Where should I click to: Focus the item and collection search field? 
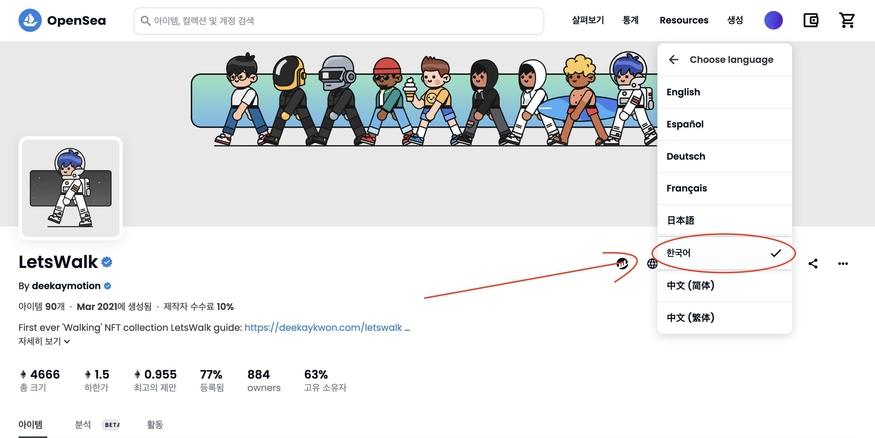coord(338,21)
